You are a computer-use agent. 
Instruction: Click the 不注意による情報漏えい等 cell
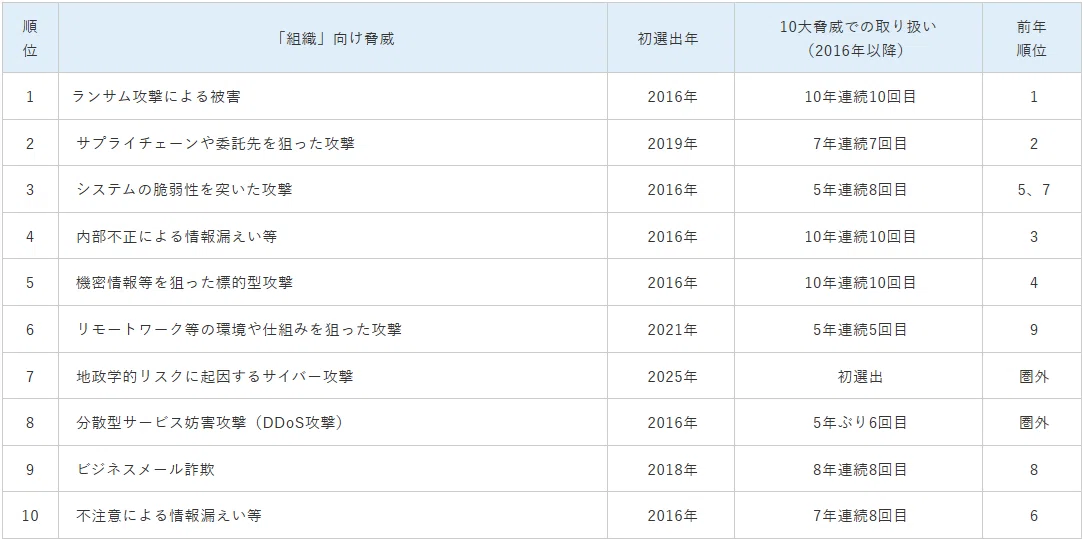click(169, 516)
